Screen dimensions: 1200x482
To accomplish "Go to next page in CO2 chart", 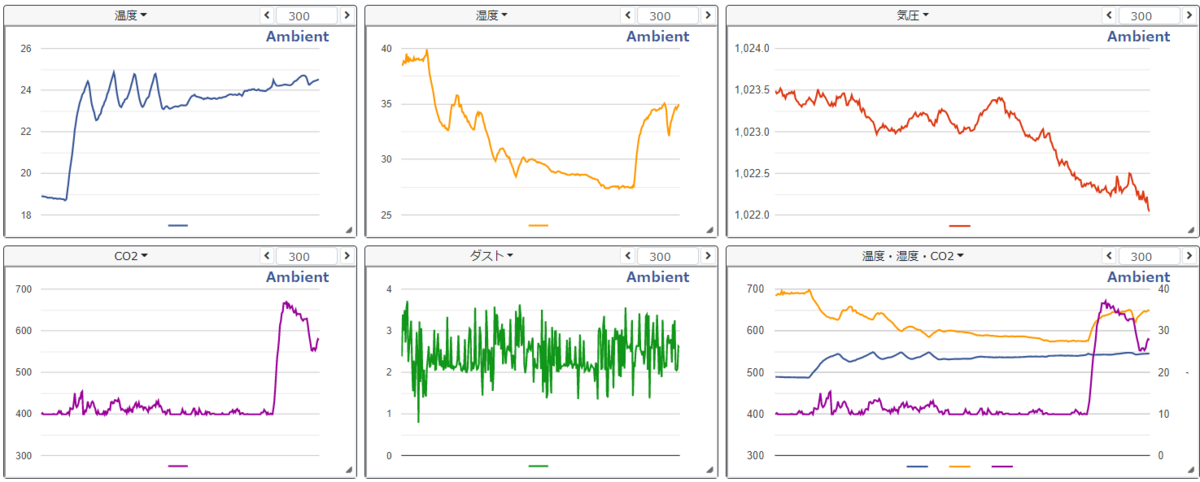I will click(x=346, y=256).
